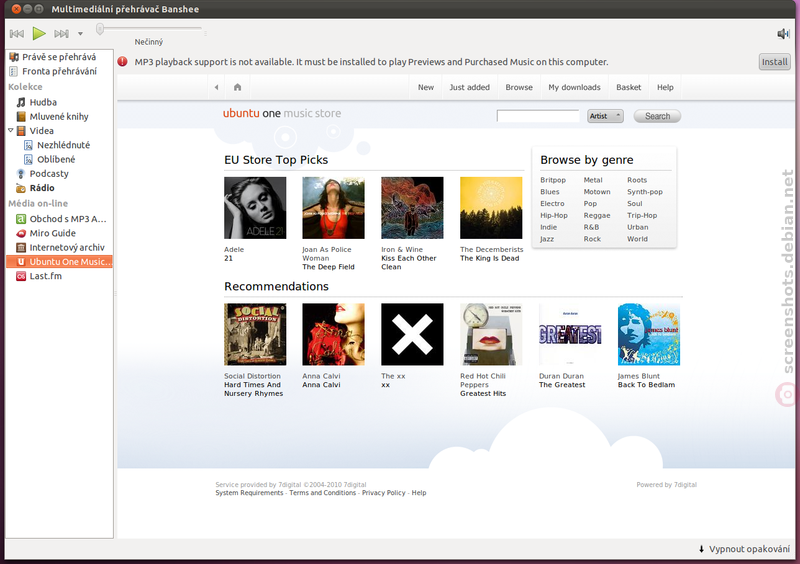Screen dimensions: 800x564
Task: Open the volume speaker icon
Action: click(x=783, y=34)
